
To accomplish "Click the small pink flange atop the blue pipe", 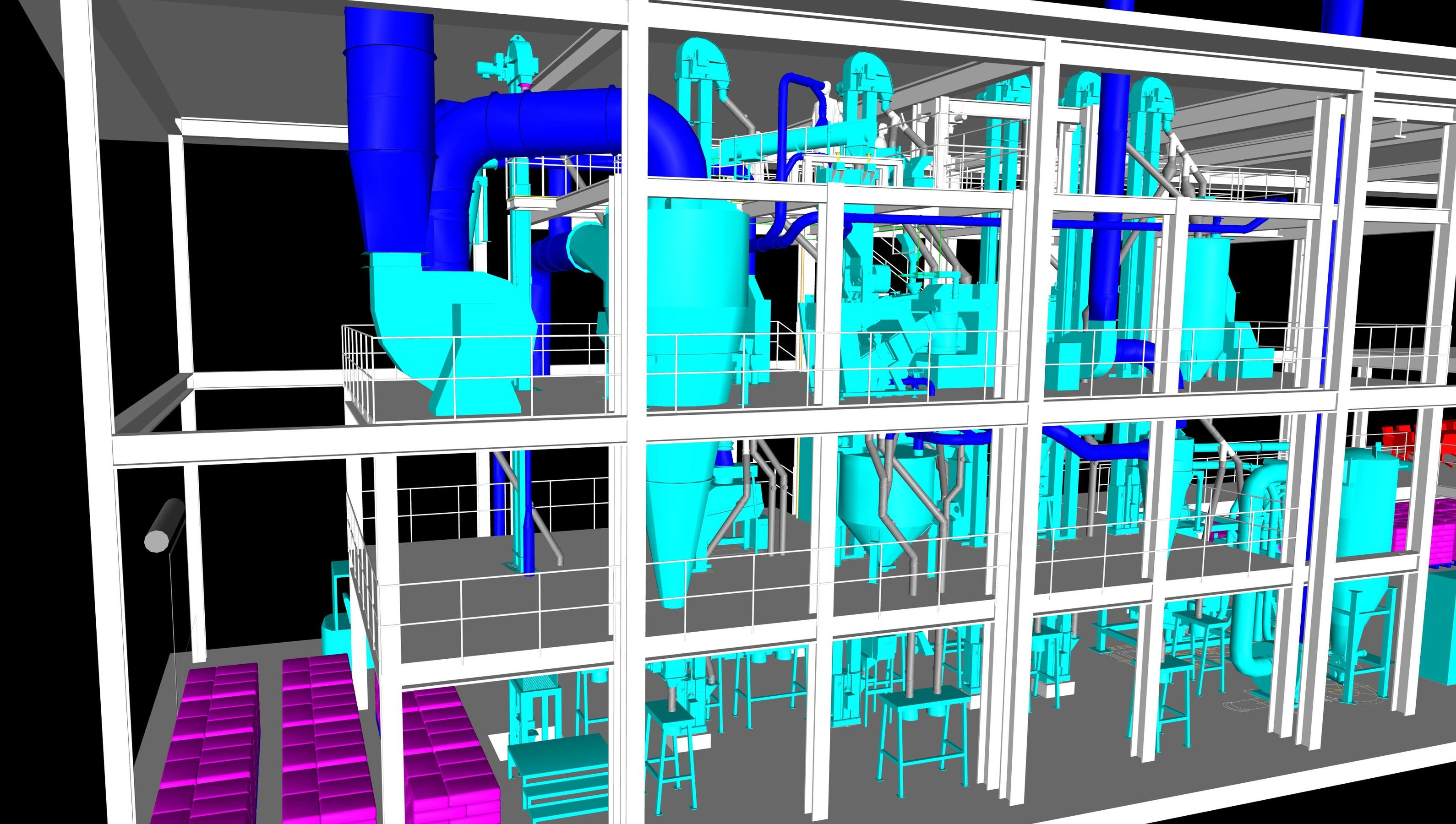I will pyautogui.click(x=525, y=86).
